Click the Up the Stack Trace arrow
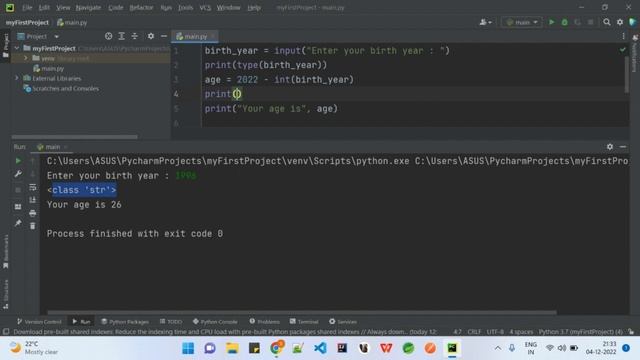Image resolution: width=640 pixels, height=360 pixels. tap(33, 161)
